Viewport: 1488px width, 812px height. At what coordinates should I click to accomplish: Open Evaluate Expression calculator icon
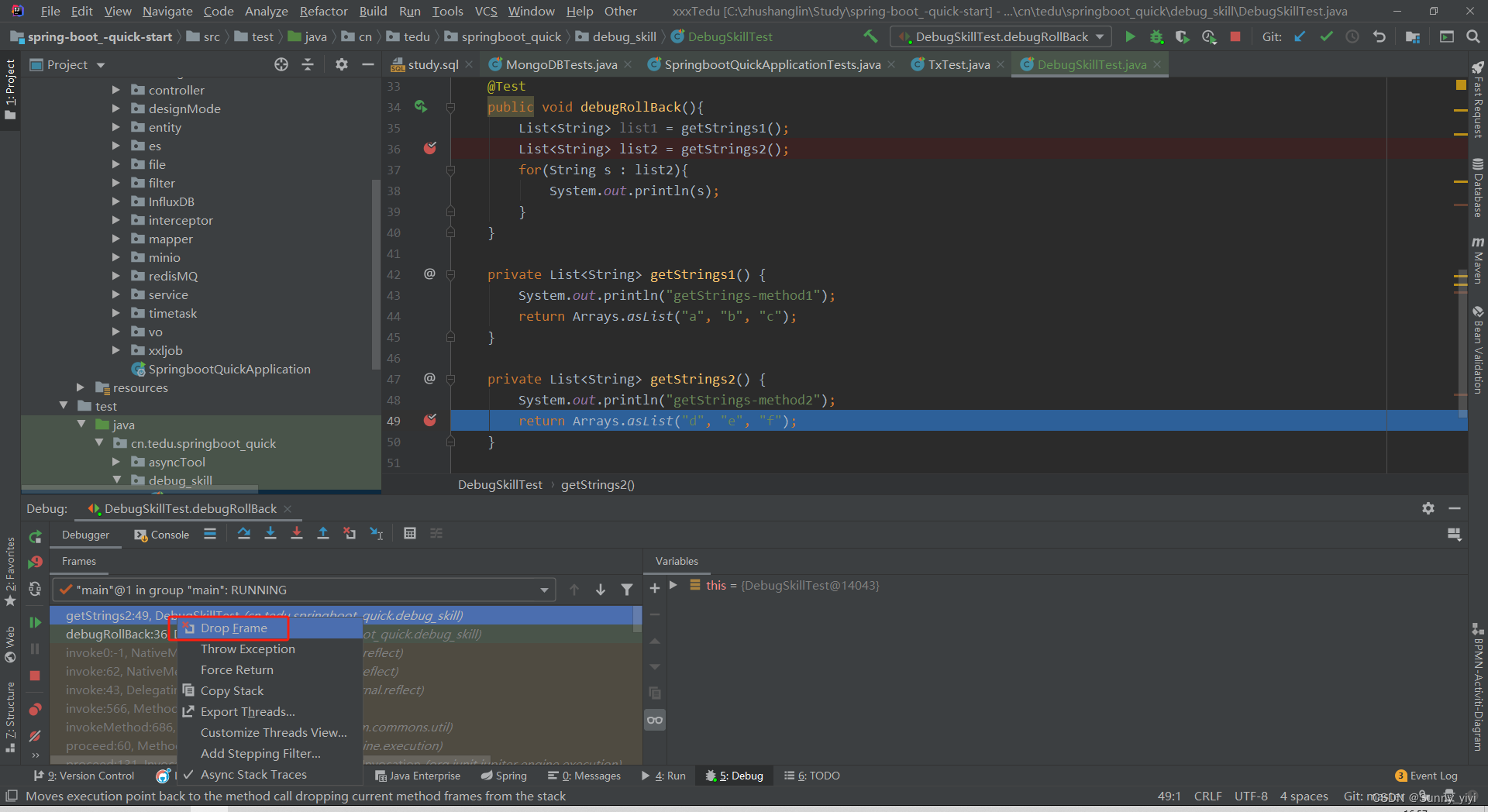click(410, 533)
